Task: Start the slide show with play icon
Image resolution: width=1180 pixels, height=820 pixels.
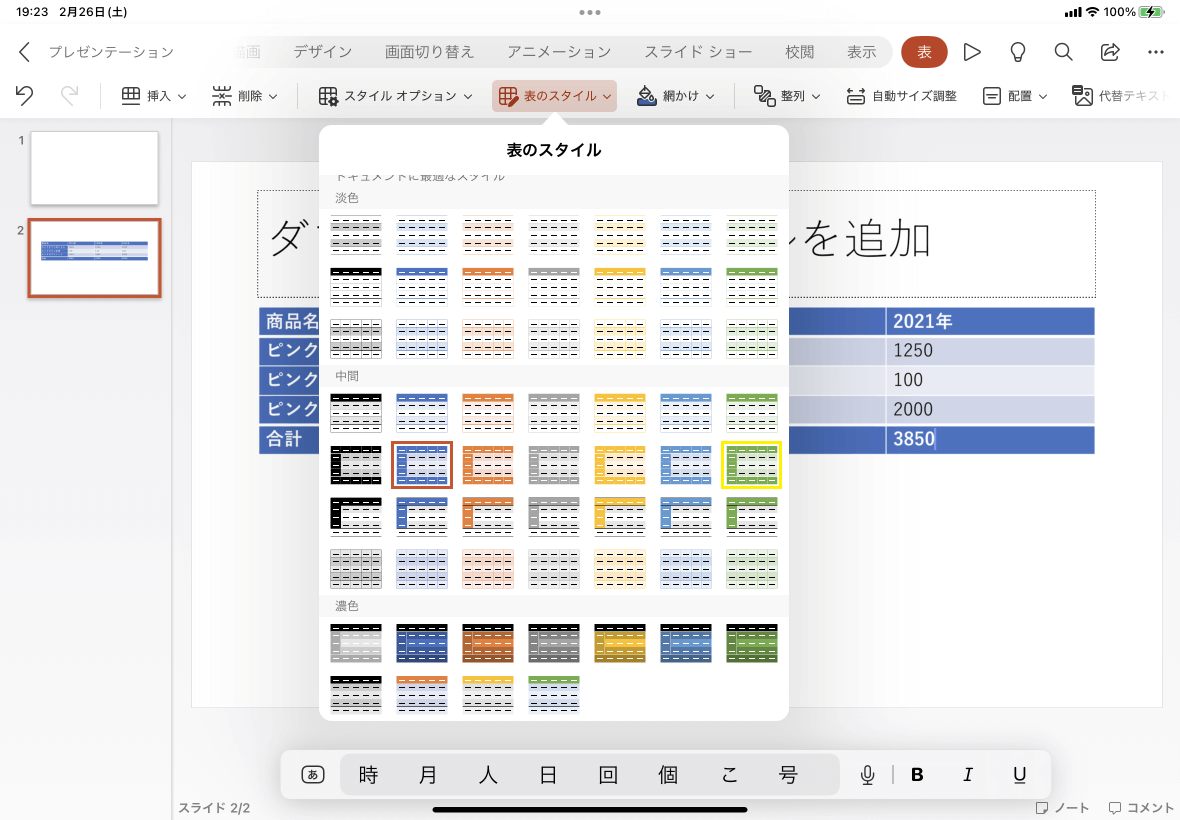Action: [x=972, y=52]
